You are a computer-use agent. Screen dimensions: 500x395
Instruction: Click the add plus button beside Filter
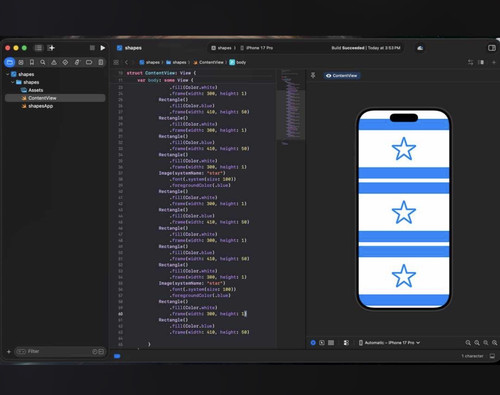pyautogui.click(x=9, y=351)
